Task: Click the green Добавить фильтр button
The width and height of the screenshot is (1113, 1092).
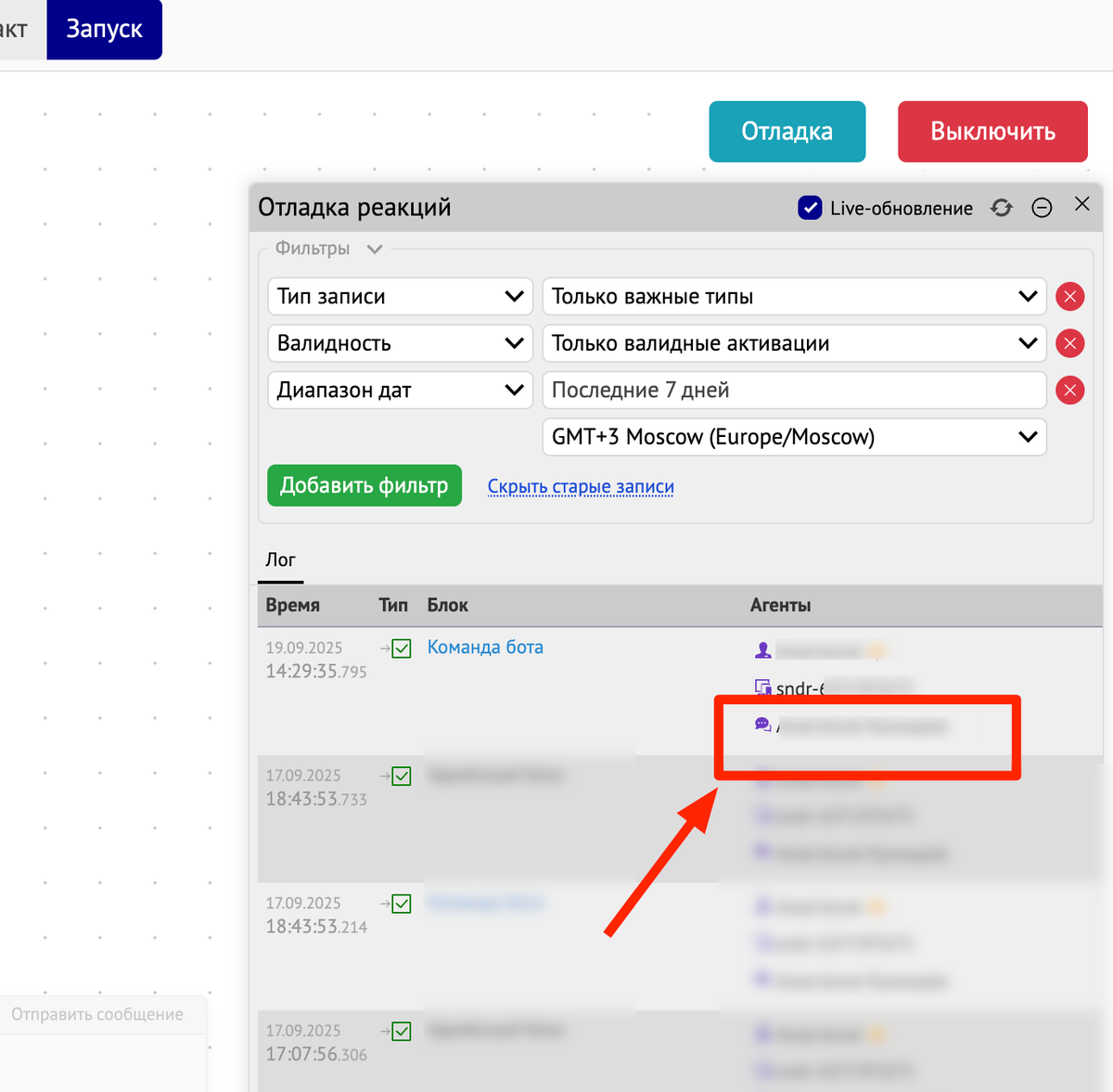Action: pos(365,485)
